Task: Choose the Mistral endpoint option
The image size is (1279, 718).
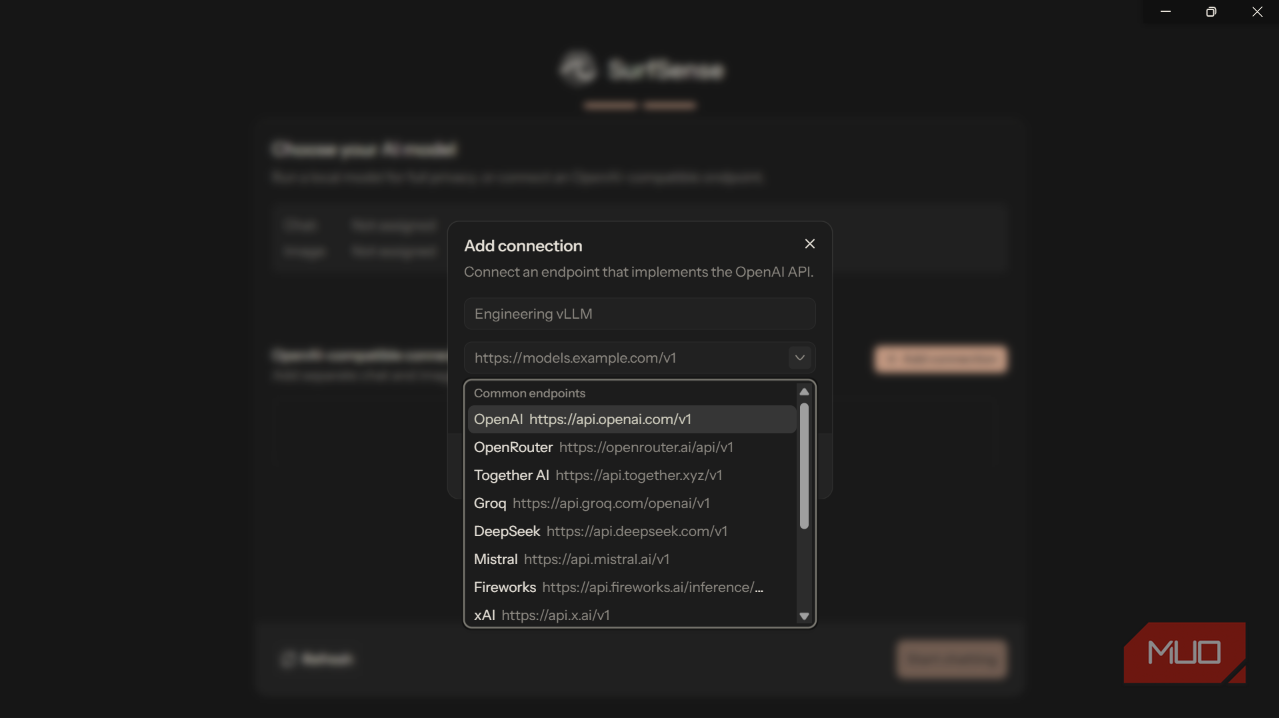Action: click(632, 559)
